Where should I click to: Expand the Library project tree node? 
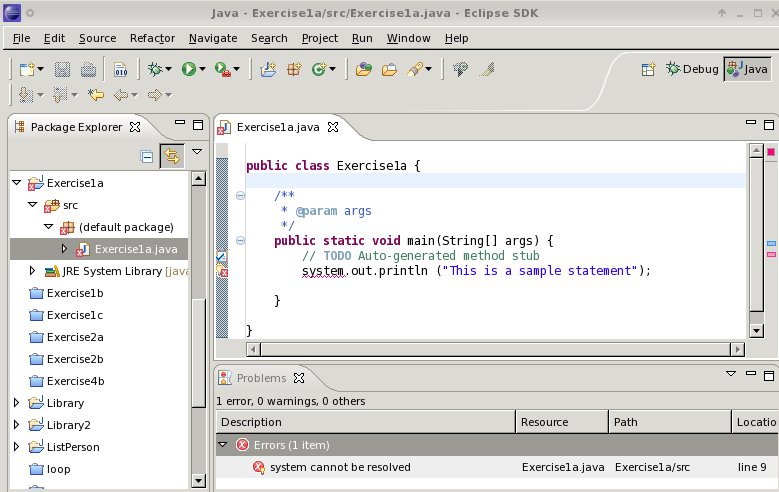(16, 403)
